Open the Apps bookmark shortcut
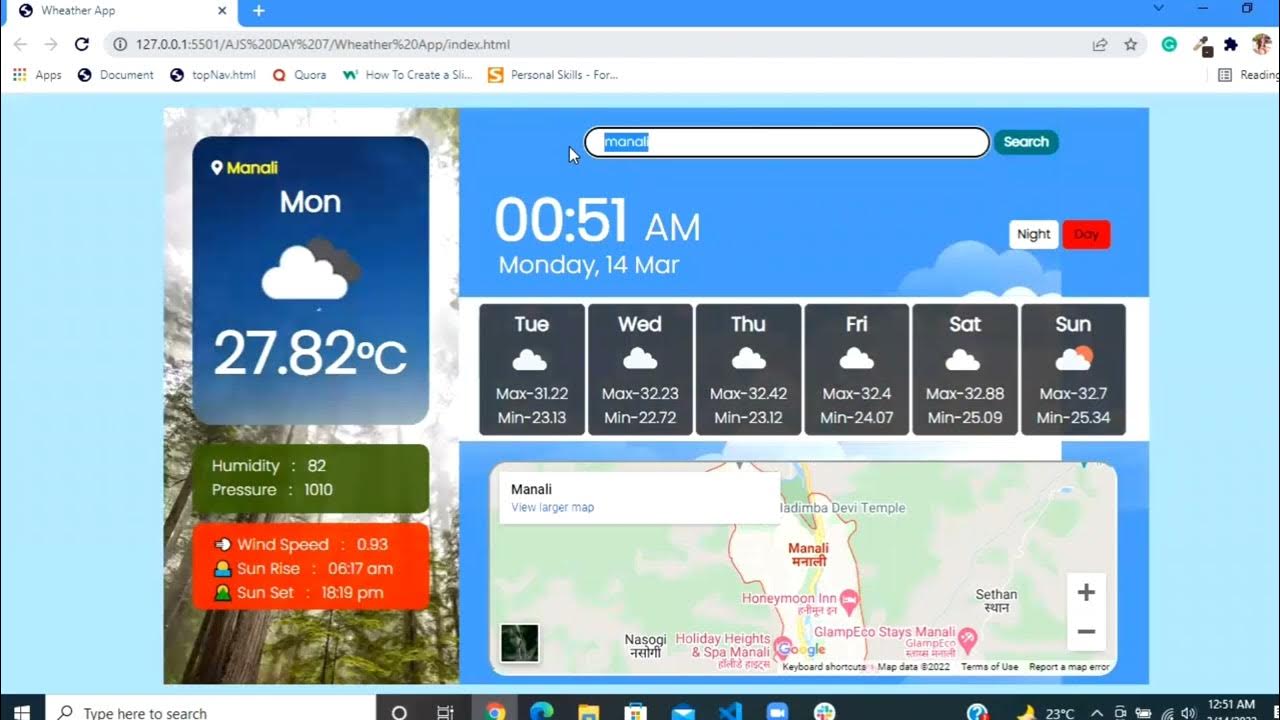Viewport: 1280px width, 720px height. point(37,74)
